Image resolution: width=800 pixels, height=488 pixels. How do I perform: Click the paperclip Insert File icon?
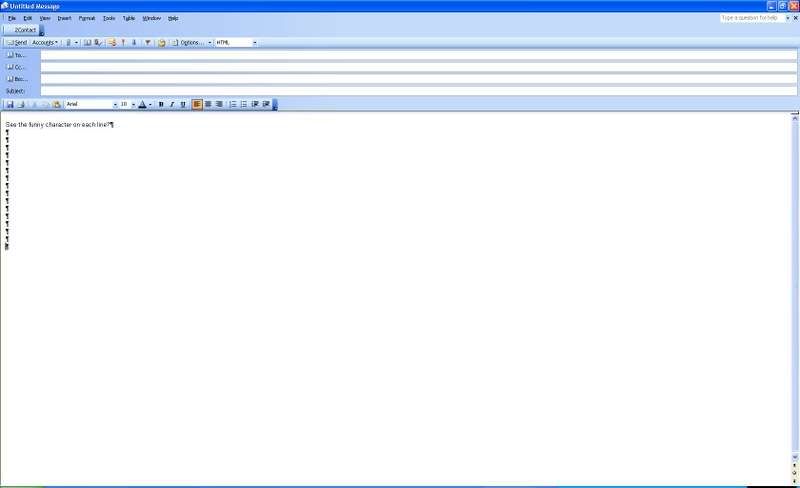tap(68, 43)
